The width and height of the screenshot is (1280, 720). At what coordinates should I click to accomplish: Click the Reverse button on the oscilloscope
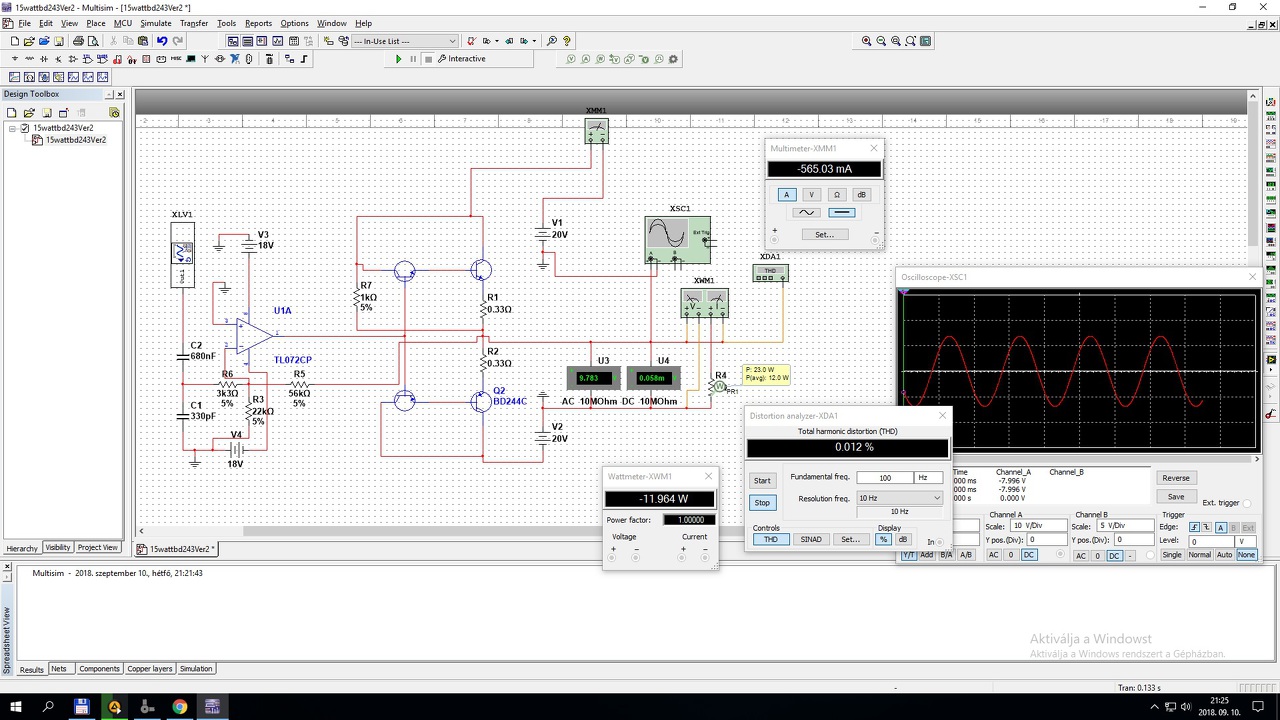(x=1175, y=478)
